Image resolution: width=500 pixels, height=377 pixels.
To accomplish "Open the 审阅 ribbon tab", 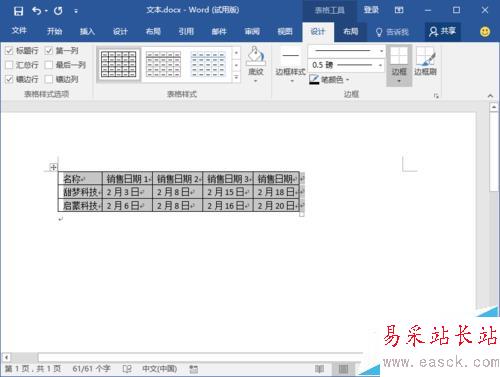I will pos(252,31).
